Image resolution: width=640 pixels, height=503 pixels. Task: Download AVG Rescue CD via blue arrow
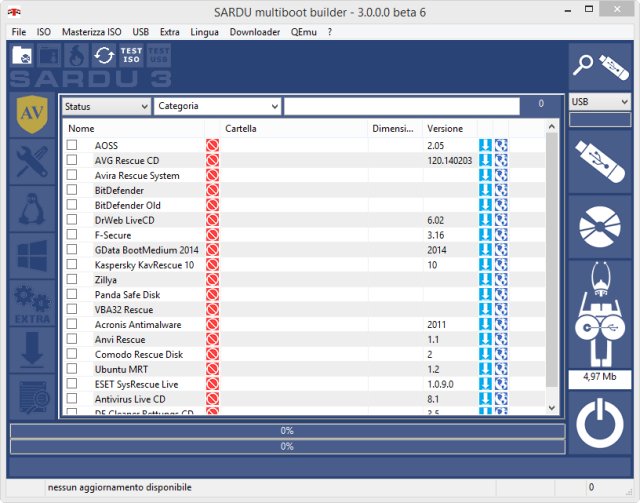pyautogui.click(x=485, y=160)
